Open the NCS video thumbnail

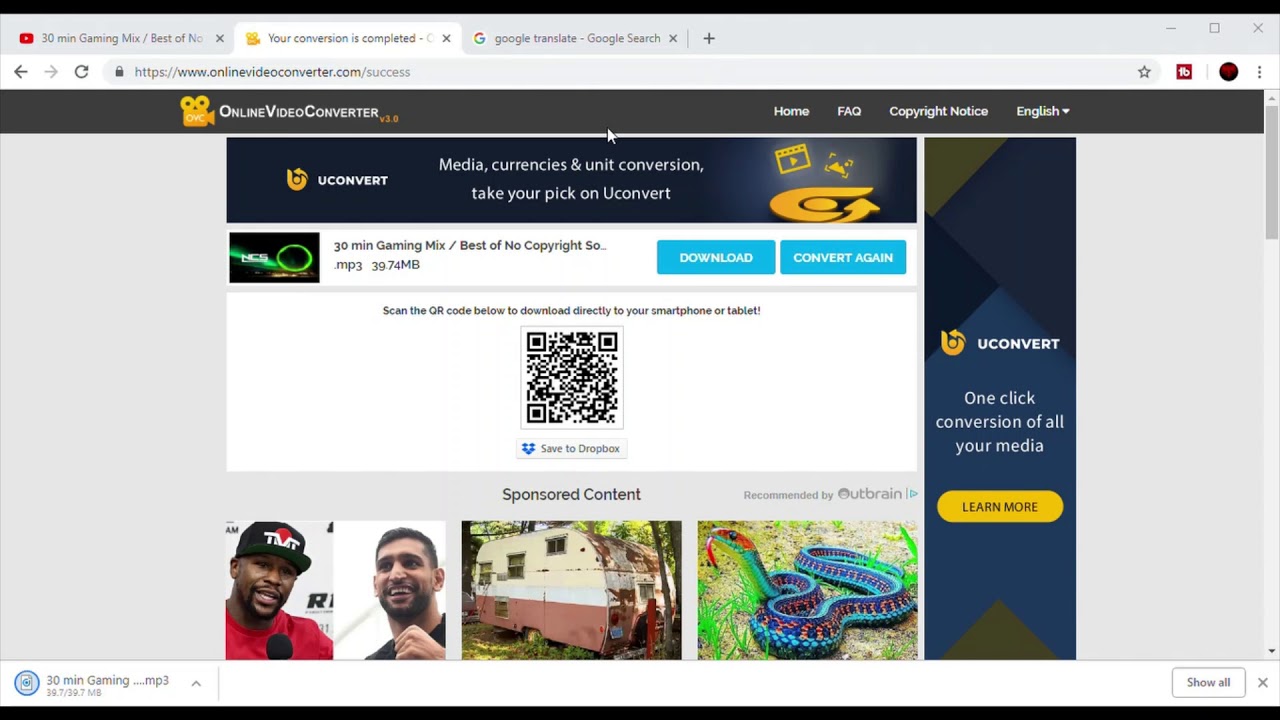point(274,258)
